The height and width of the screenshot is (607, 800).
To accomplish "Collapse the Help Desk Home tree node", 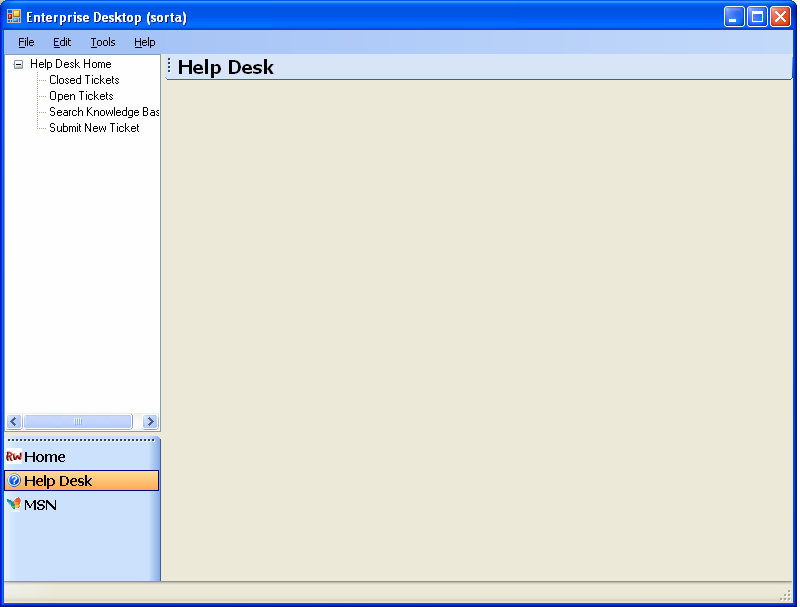I will 18,64.
